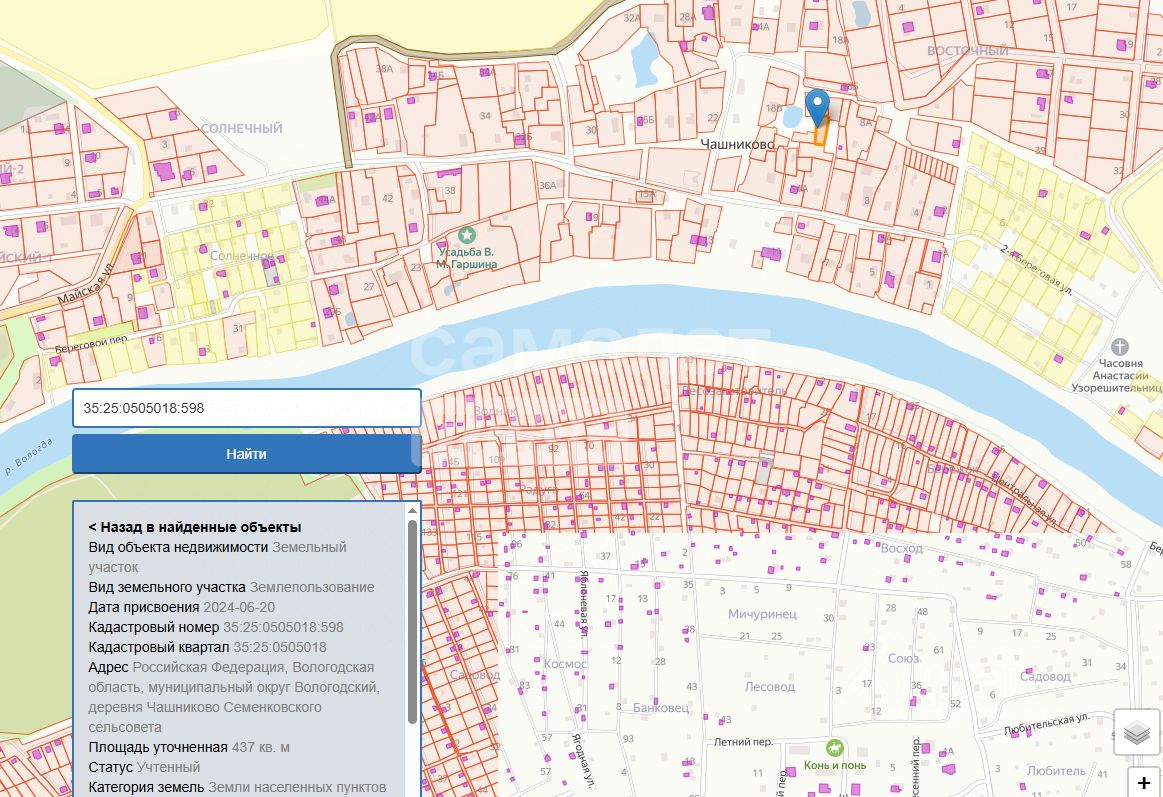Click the blue location pin marker
Image resolution: width=1163 pixels, height=797 pixels.
pyautogui.click(x=818, y=105)
